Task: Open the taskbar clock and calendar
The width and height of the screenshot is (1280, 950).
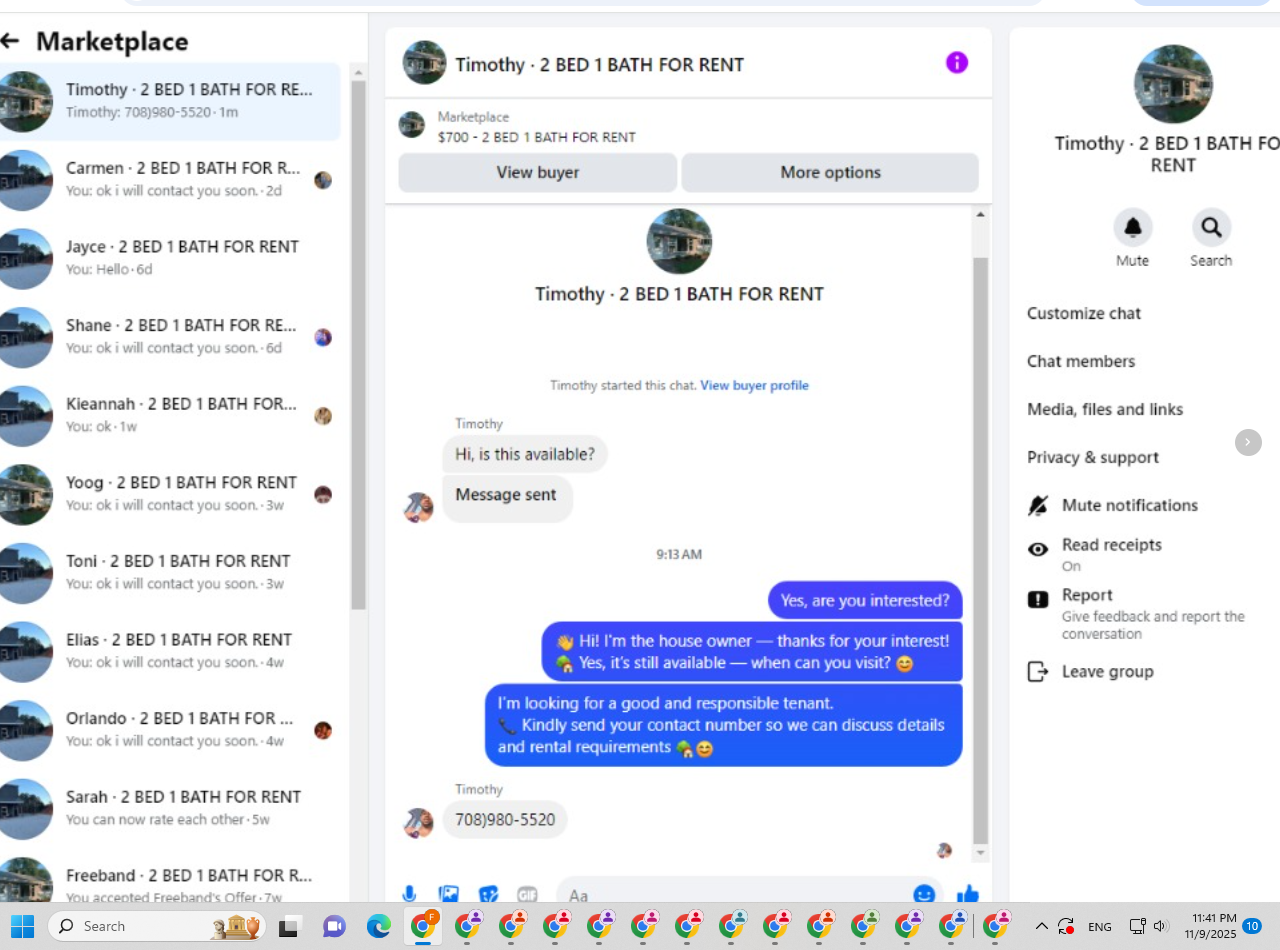Action: (x=1210, y=926)
